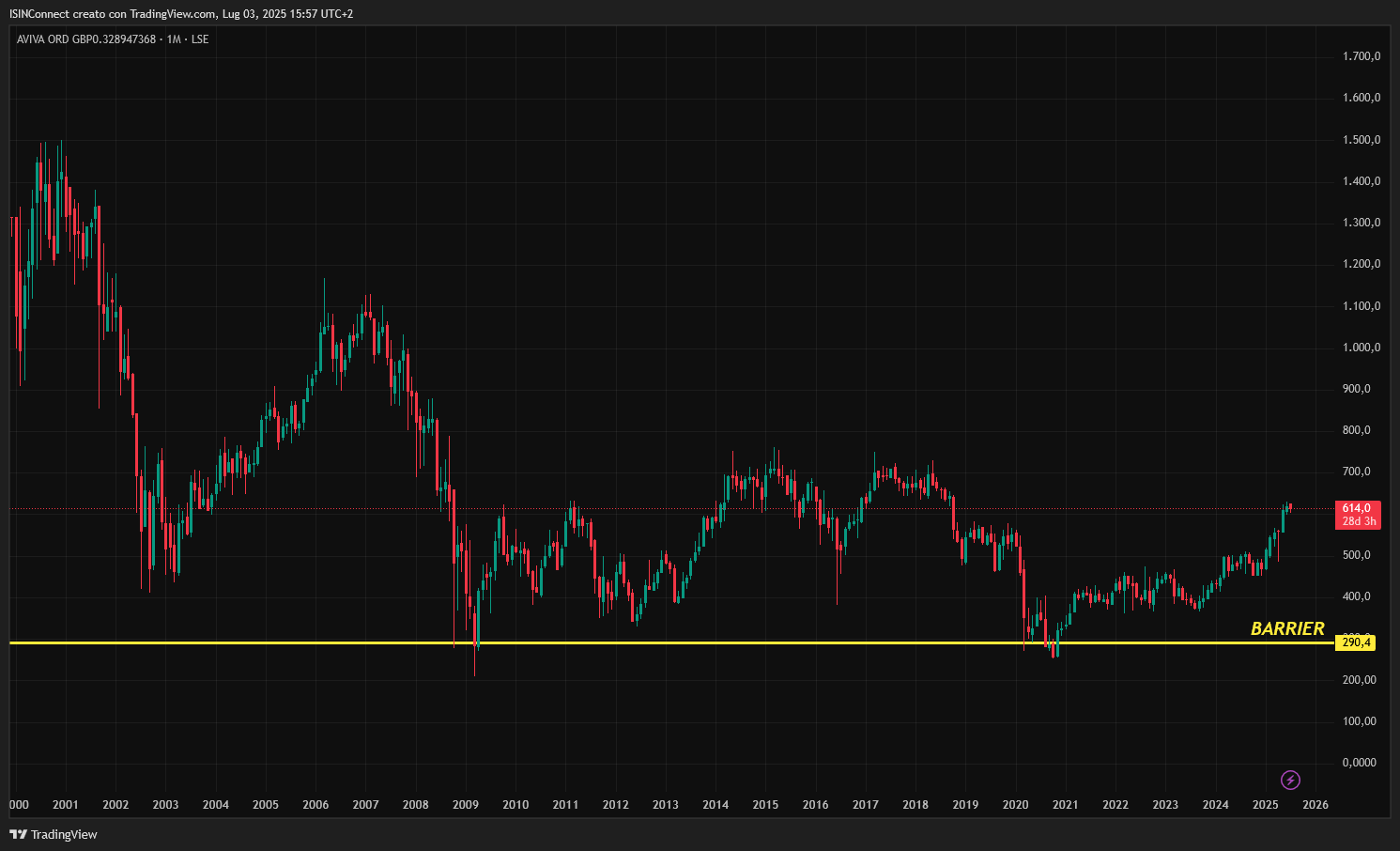Click the 2015 year on time axis
Screen dimensions: 1400x851
(765, 805)
